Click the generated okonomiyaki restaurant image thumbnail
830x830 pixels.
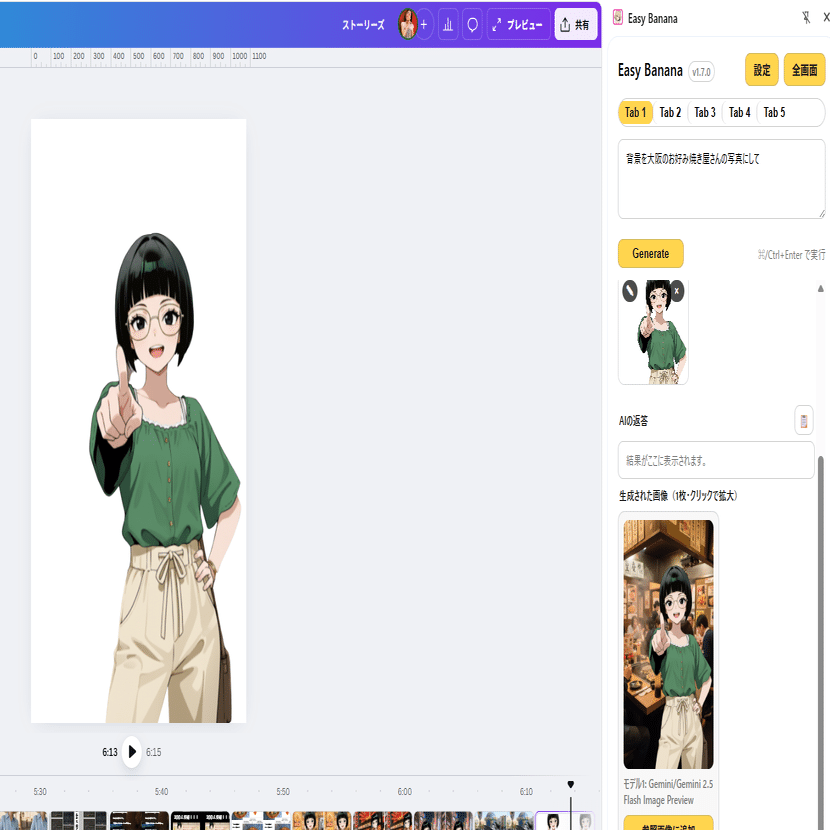668,643
